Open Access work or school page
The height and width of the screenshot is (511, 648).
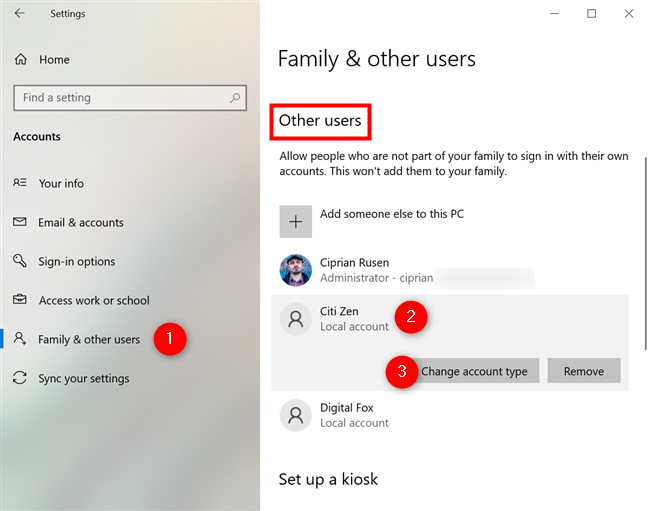coord(94,301)
